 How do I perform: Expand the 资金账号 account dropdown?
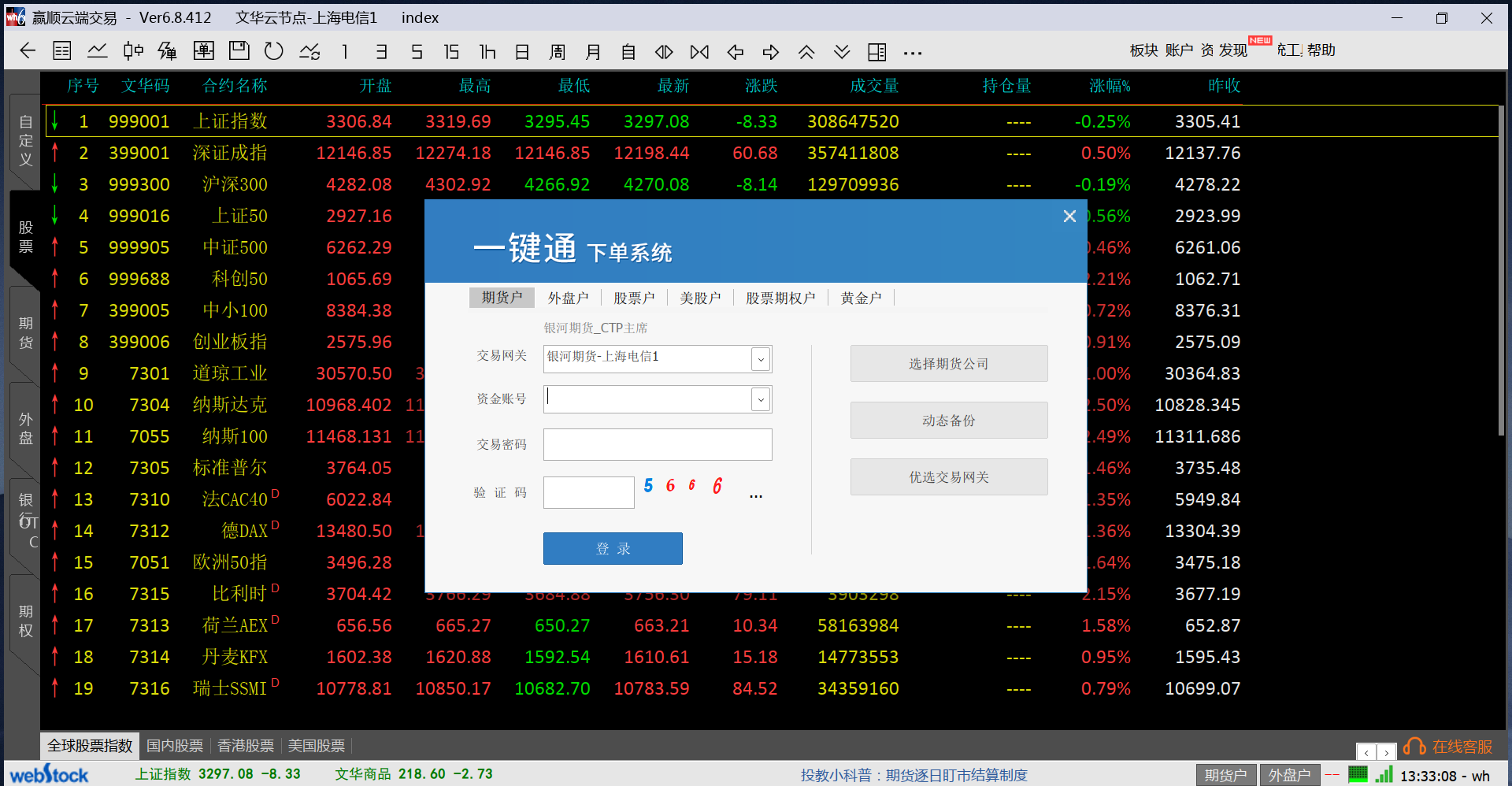point(759,399)
